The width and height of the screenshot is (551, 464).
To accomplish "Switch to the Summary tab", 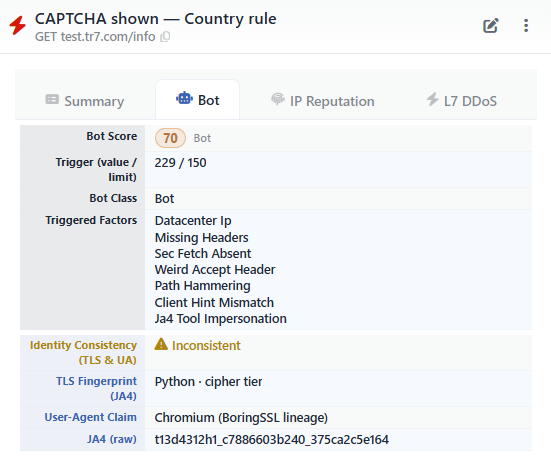I will pyautogui.click(x=85, y=101).
